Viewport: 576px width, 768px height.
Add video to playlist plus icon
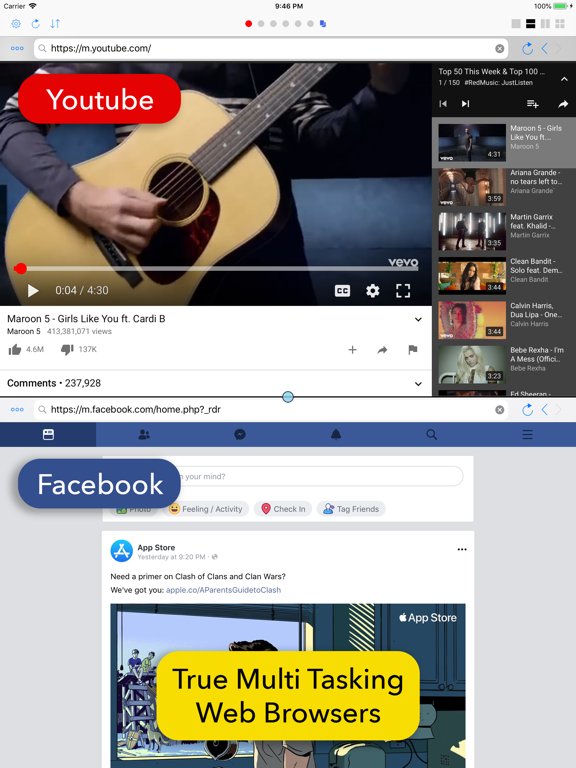click(353, 350)
